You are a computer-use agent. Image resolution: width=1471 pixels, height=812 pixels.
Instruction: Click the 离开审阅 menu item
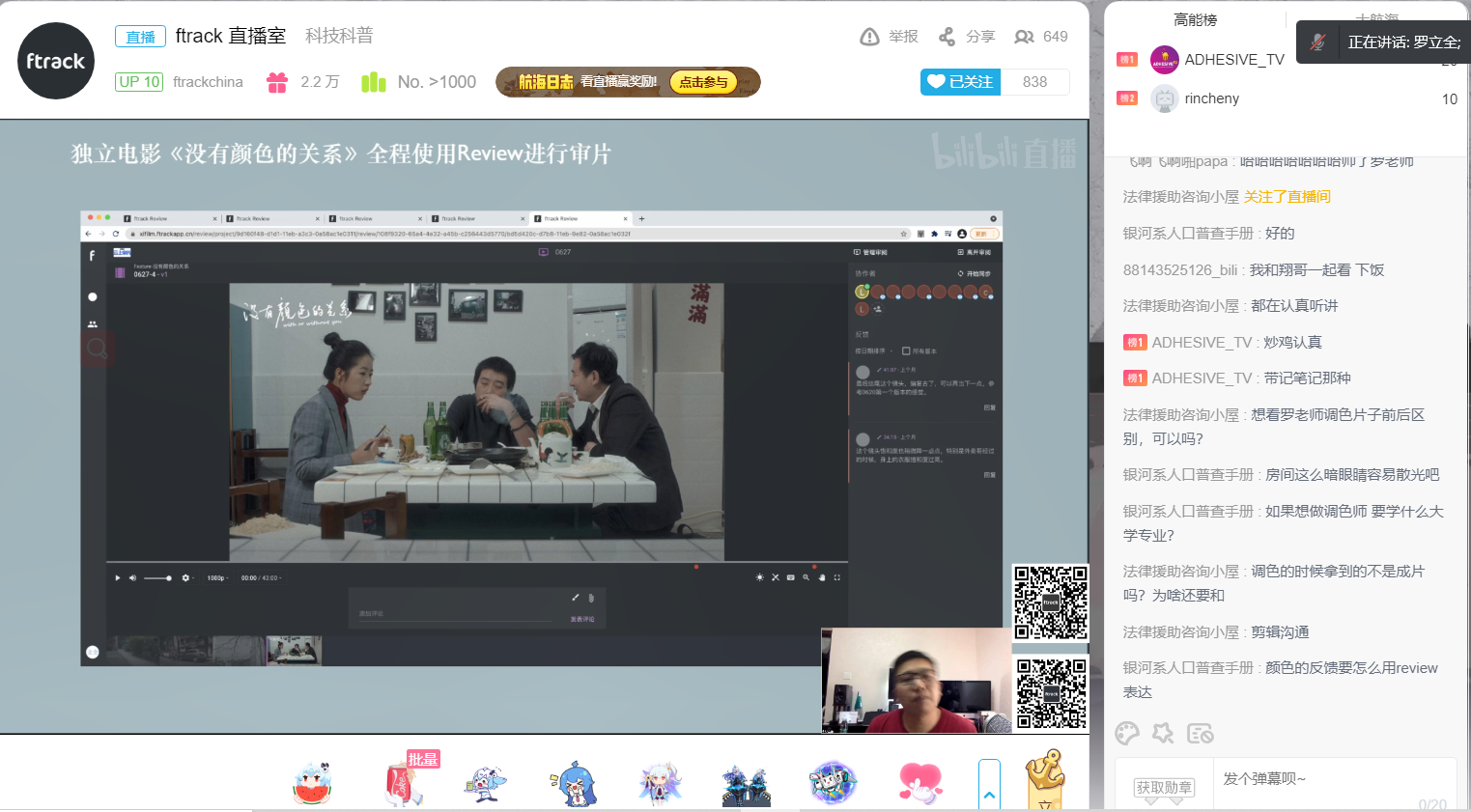[x=974, y=252]
